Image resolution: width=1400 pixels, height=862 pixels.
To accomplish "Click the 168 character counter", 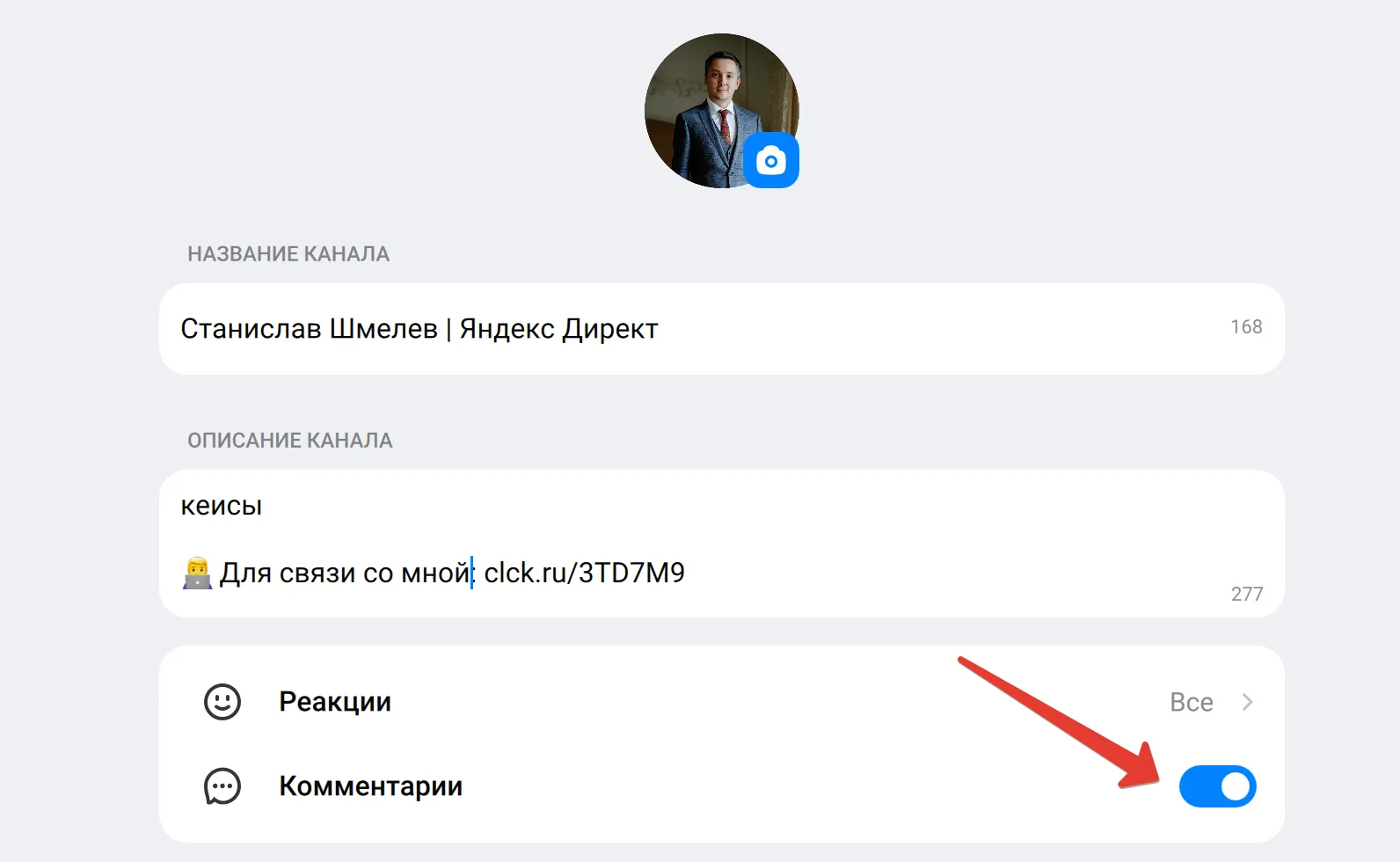I will (x=1246, y=326).
